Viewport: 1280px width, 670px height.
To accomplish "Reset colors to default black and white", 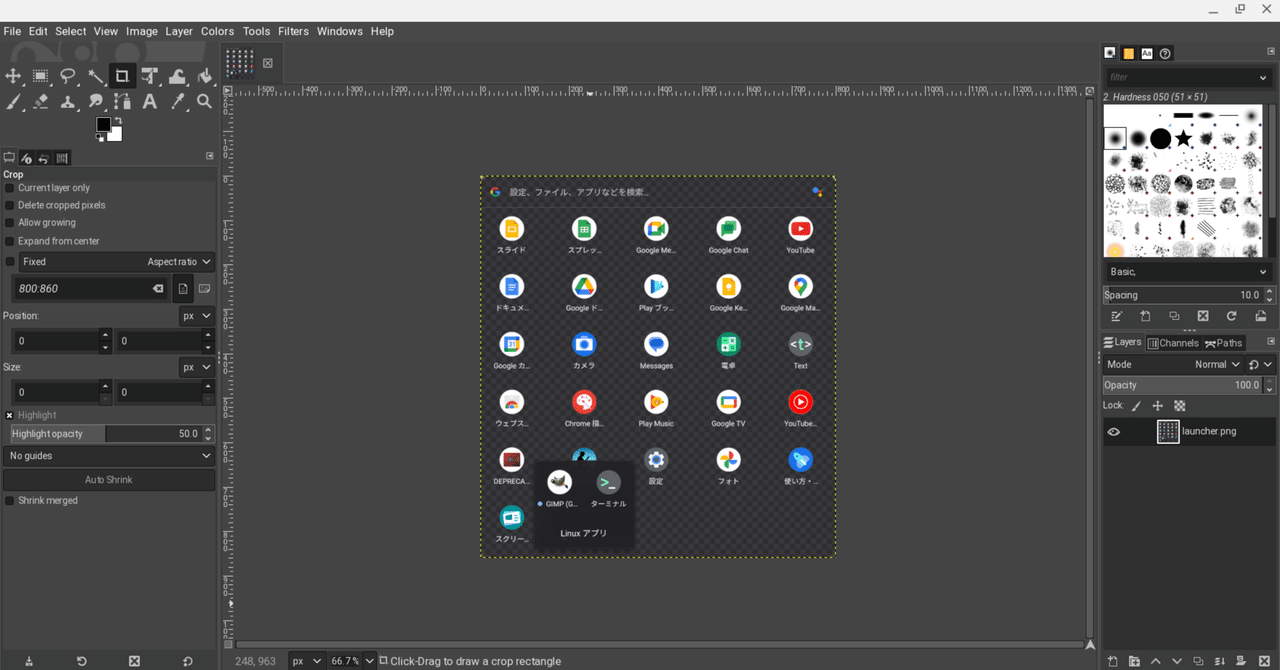I will coord(100,138).
